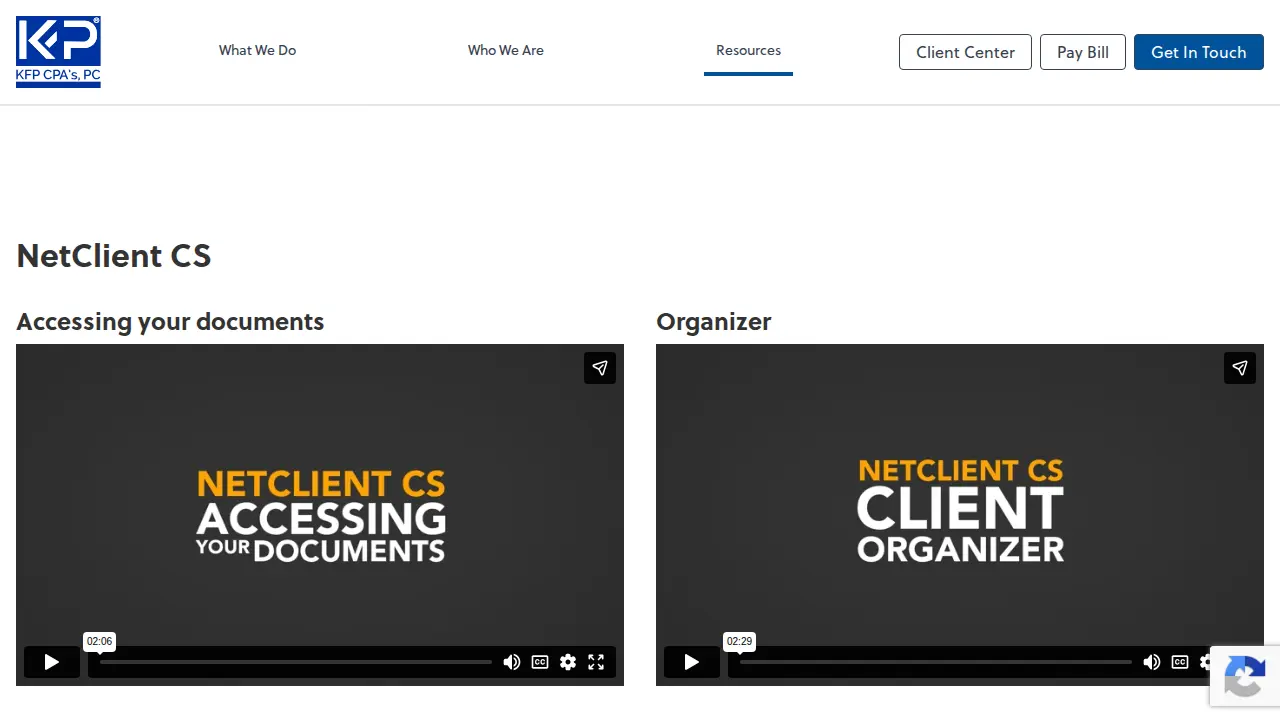This screenshot has height=720, width=1280.
Task: Play the Accessing your documents video
Action: [x=52, y=662]
